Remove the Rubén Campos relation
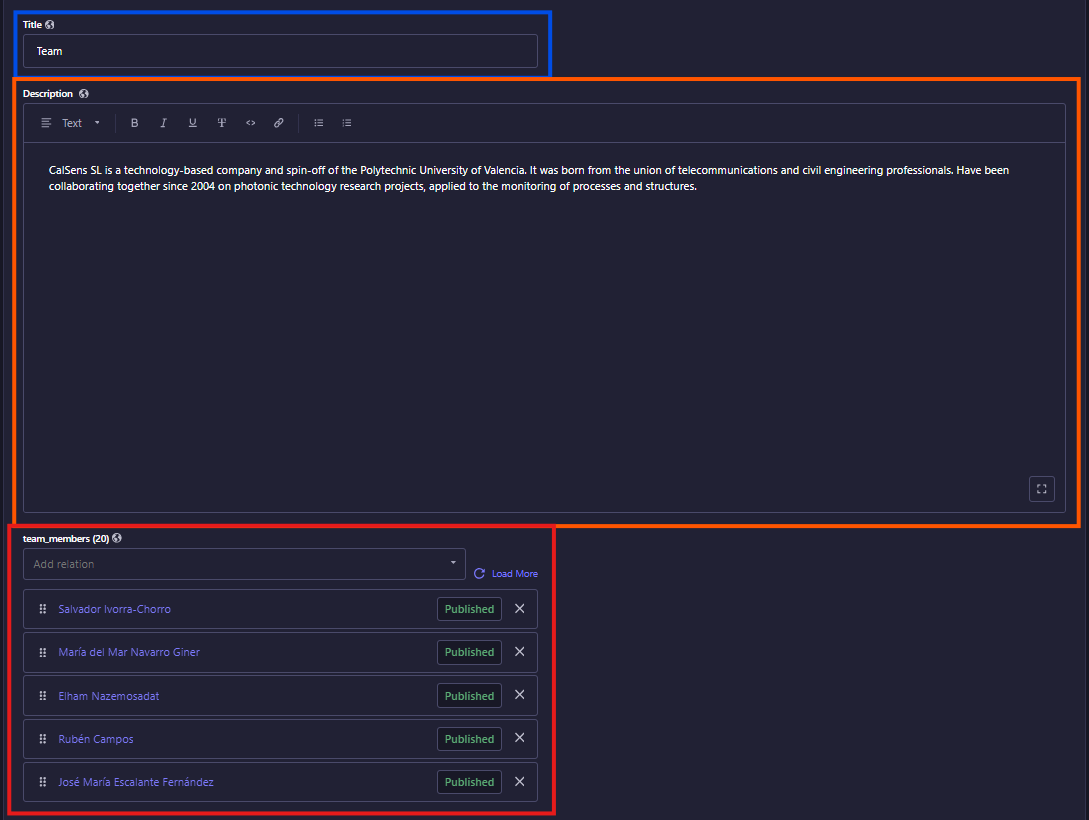Screen dimensions: 1089x820 tap(519, 738)
